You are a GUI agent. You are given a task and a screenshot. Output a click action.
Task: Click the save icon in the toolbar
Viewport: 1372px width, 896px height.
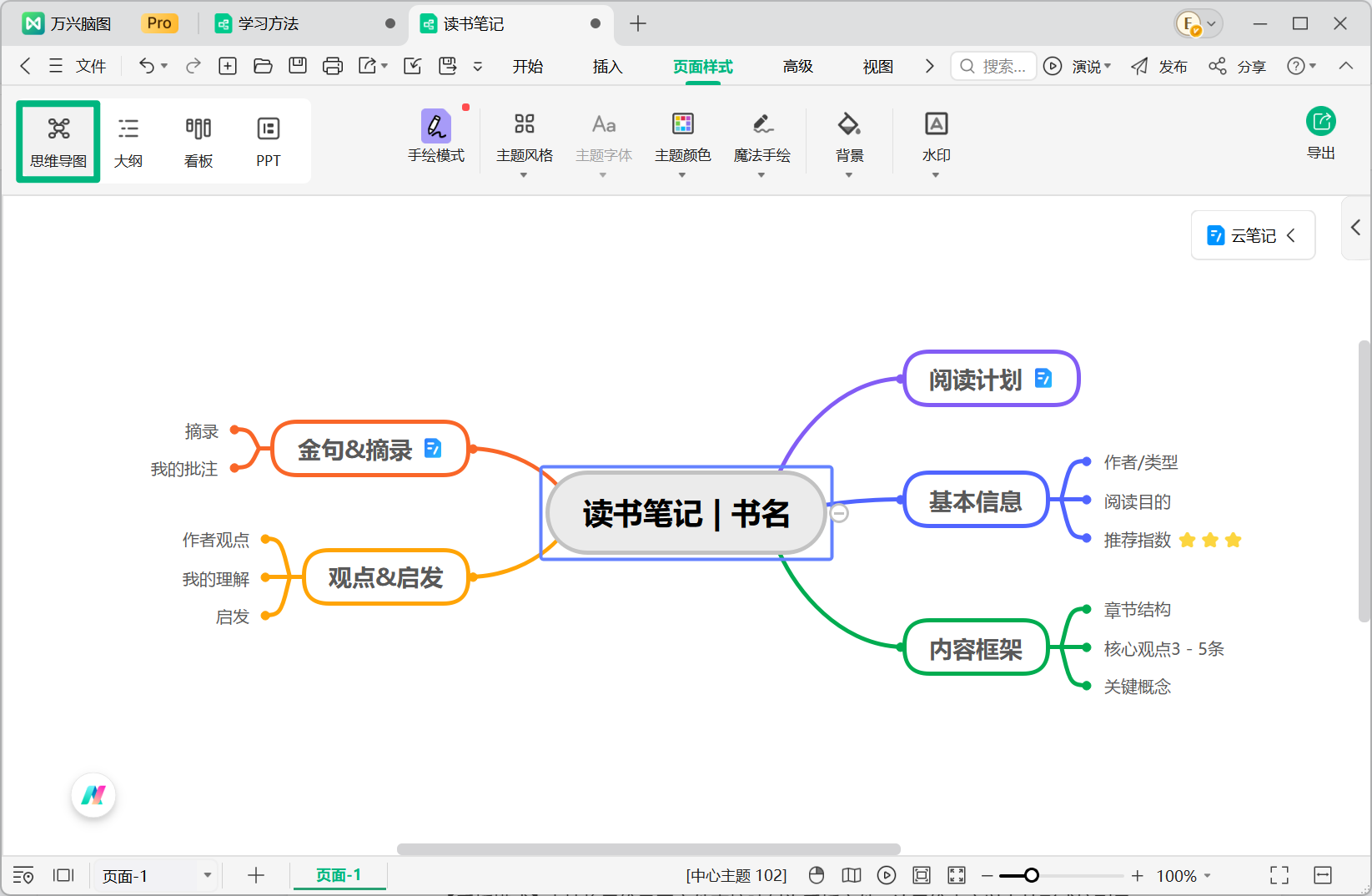click(298, 66)
